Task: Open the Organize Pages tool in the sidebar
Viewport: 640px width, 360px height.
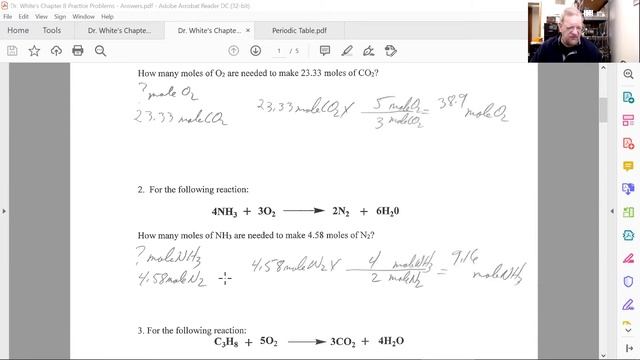Action: (x=628, y=120)
